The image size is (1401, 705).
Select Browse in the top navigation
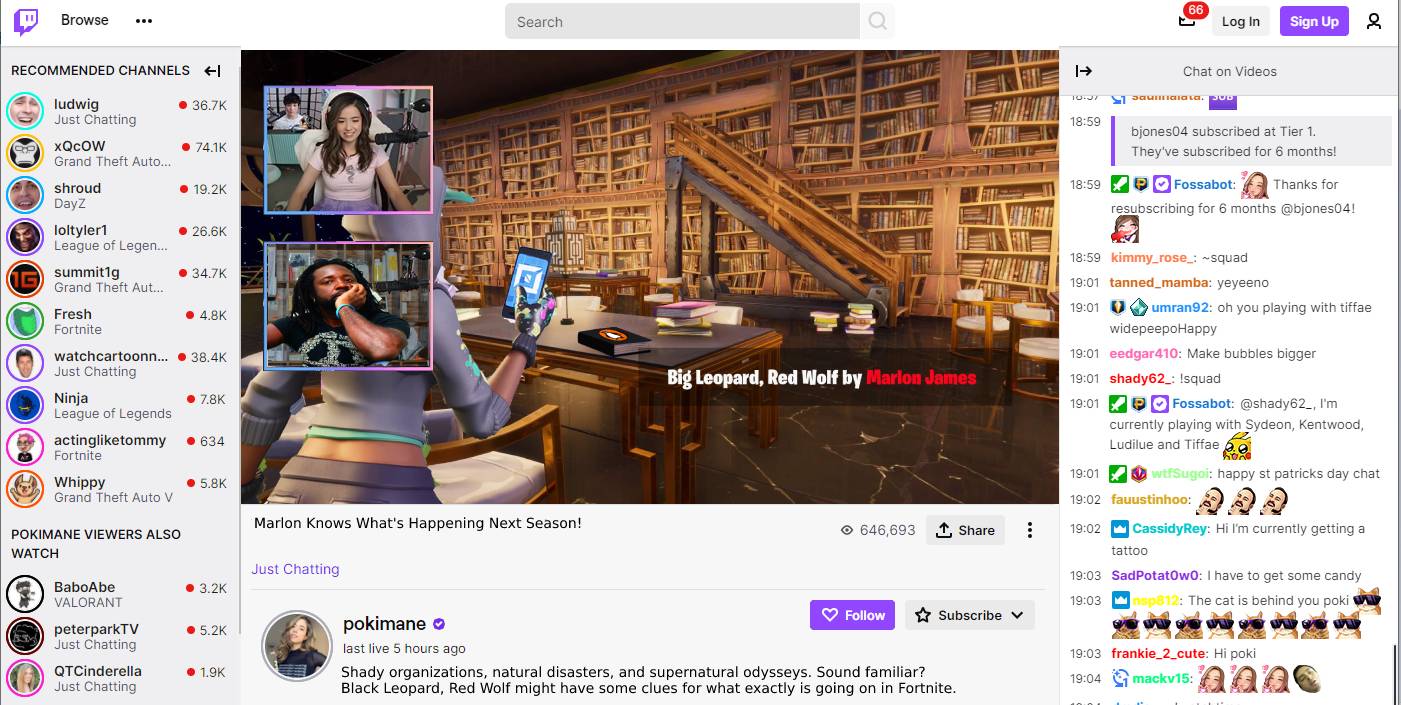point(85,20)
